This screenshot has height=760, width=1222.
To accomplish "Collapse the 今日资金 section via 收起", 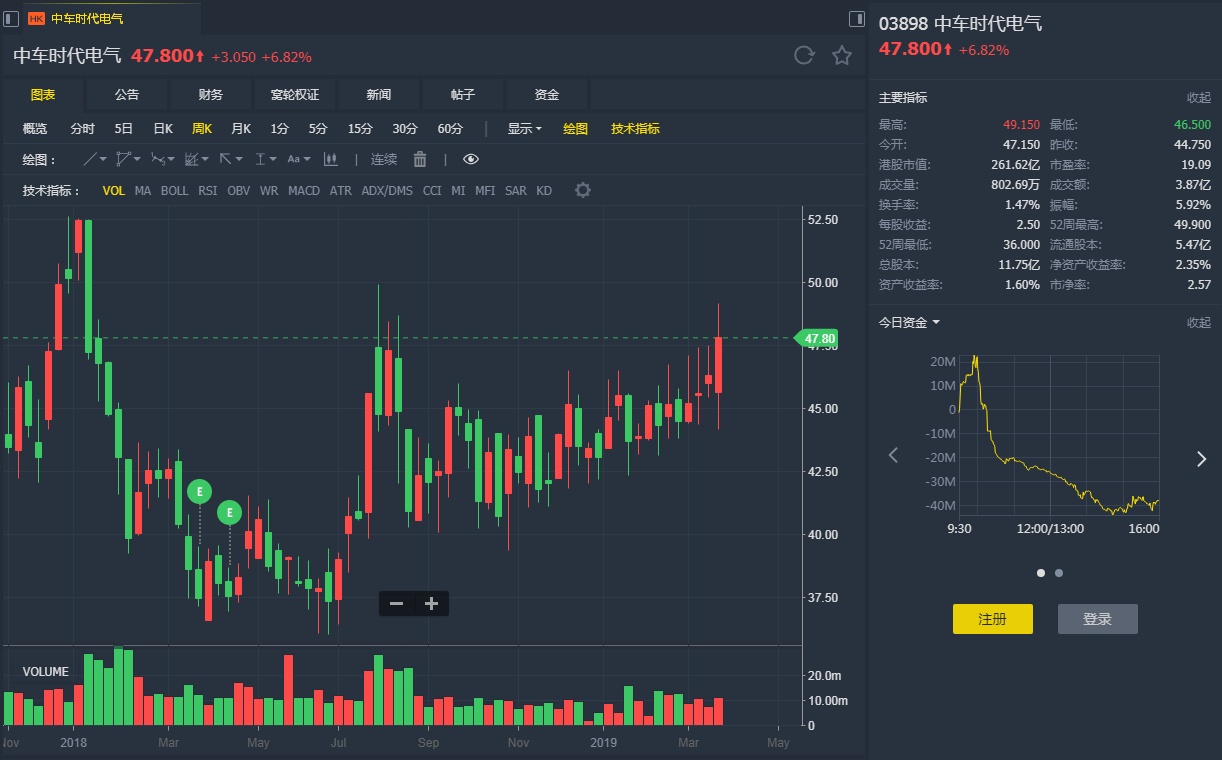I will pyautogui.click(x=1198, y=322).
